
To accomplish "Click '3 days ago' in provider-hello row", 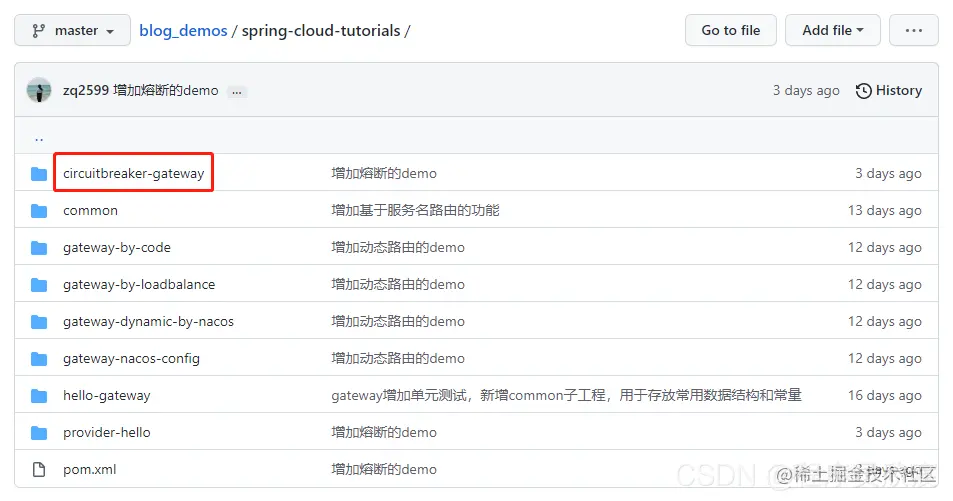I will [889, 432].
